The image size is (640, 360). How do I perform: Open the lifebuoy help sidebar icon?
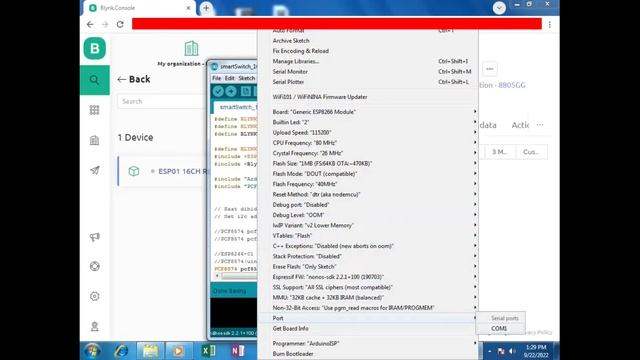tap(94, 266)
